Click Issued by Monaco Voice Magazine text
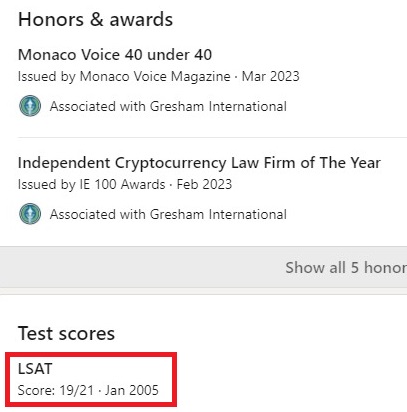Viewport: 407px width, 412px height. (124, 76)
